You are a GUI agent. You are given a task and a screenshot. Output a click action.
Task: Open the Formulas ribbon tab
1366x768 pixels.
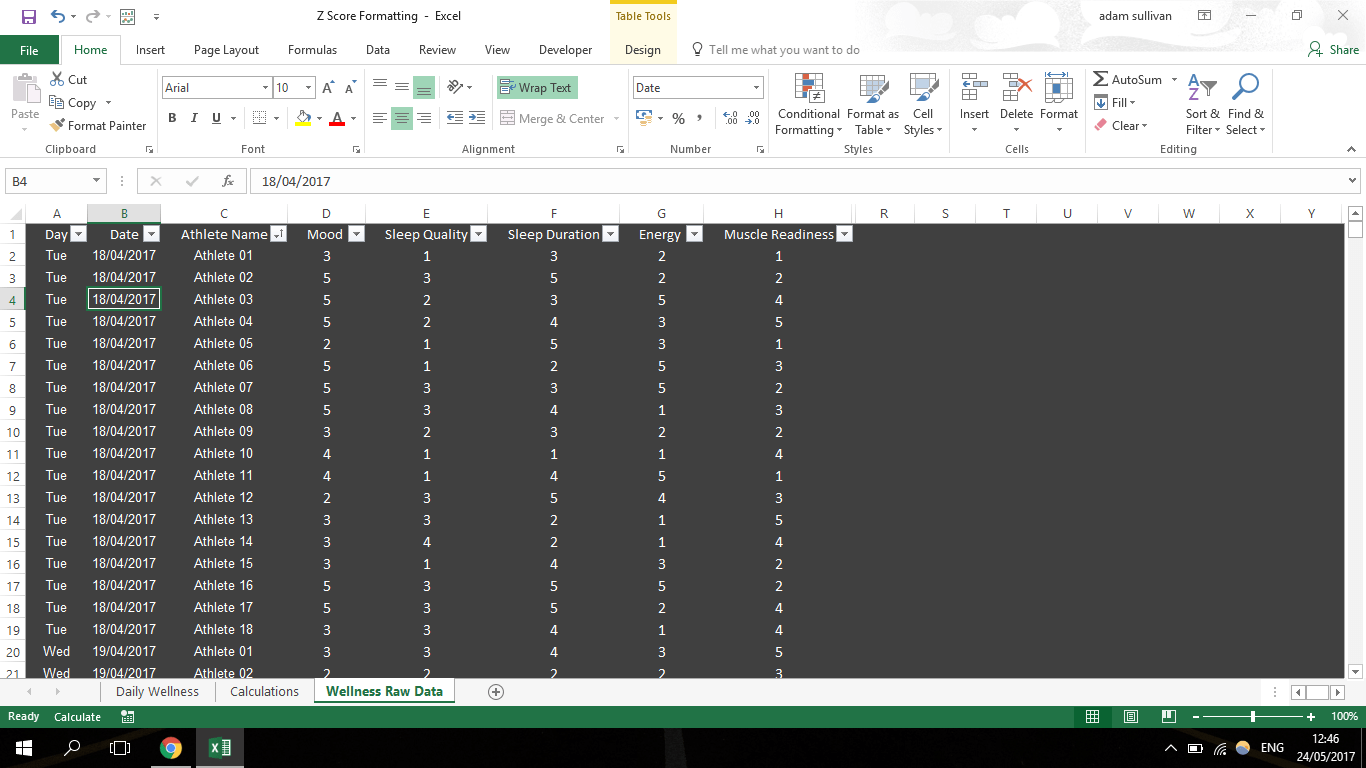click(312, 50)
